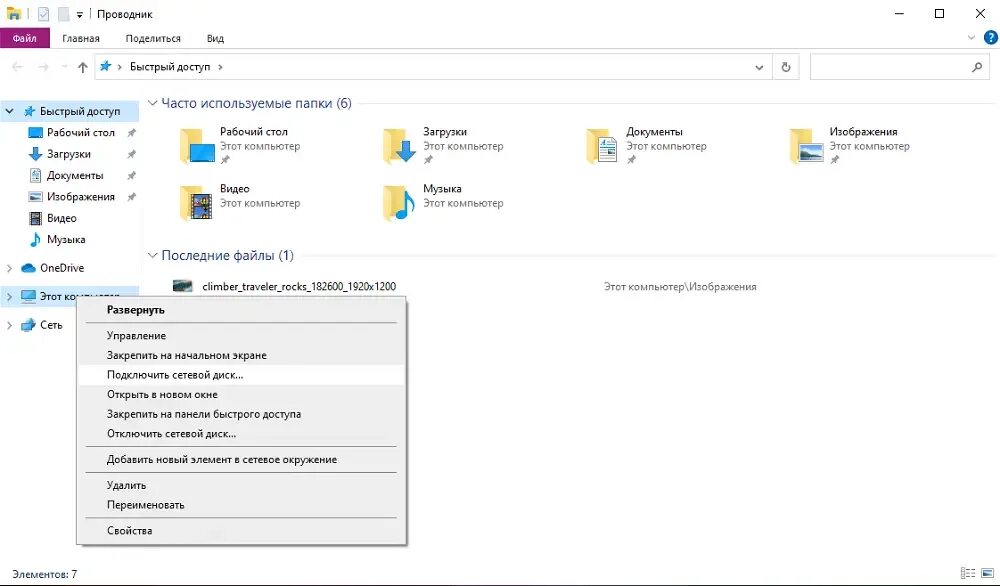Refresh the current view with the refresh icon
1000x586 pixels.
(787, 67)
